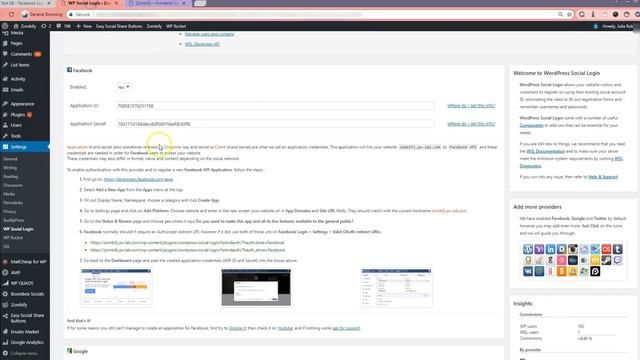Open second Facebook setup screenshot thumbnail

(256, 287)
